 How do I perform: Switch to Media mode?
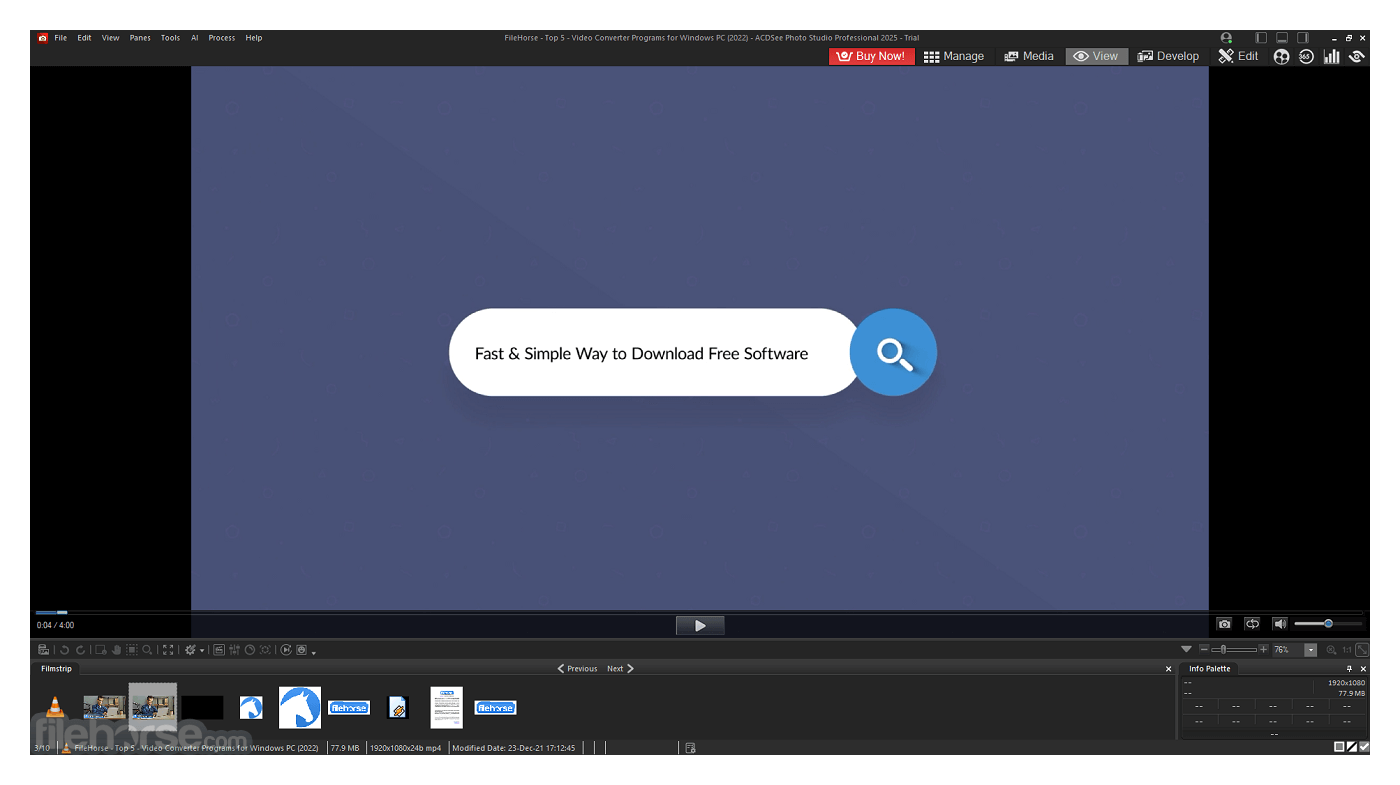pos(1029,56)
